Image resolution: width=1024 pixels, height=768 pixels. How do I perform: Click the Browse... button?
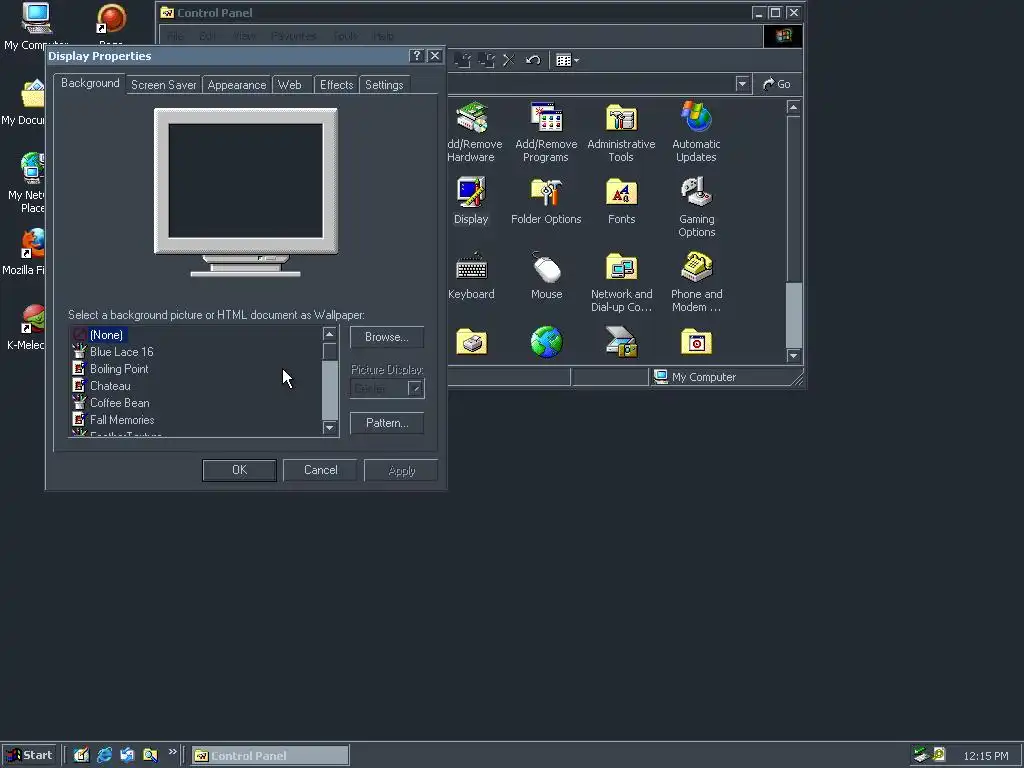pyautogui.click(x=387, y=337)
